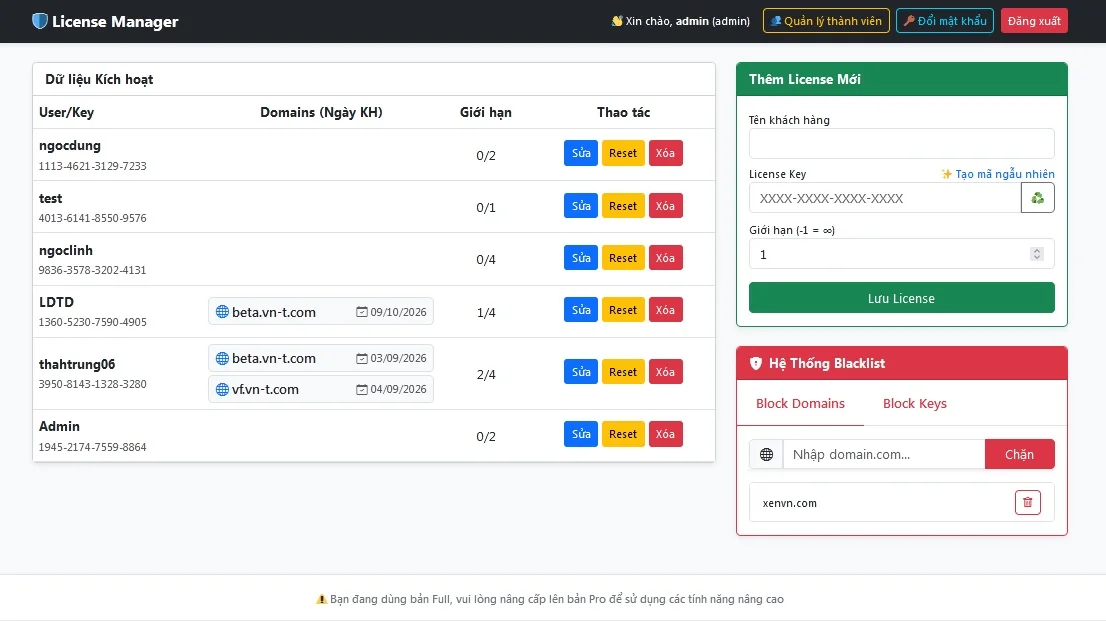Click Reset for ngoclinh

point(623,258)
